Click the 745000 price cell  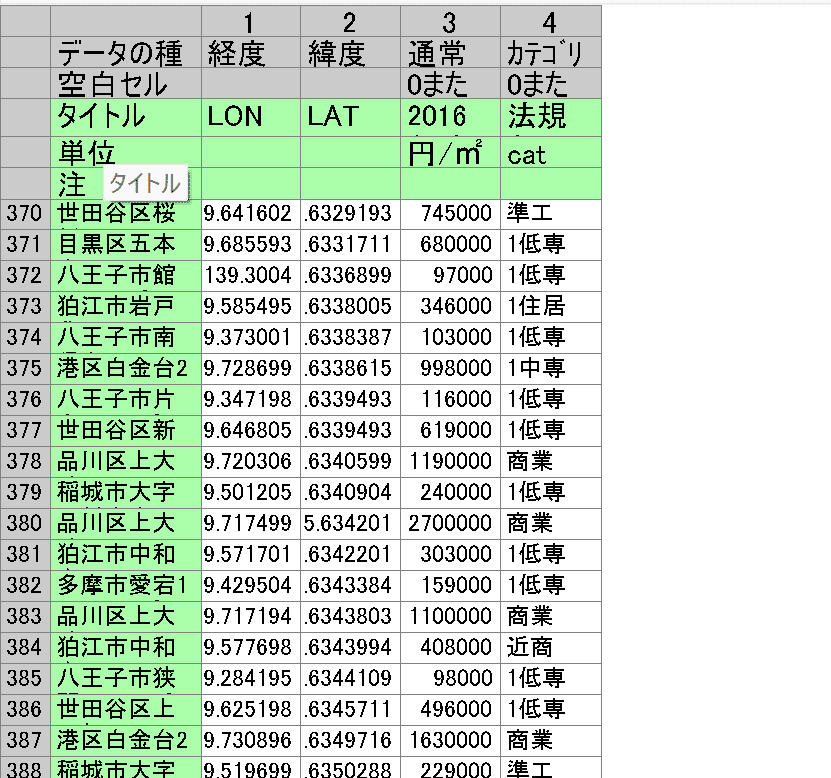(450, 214)
